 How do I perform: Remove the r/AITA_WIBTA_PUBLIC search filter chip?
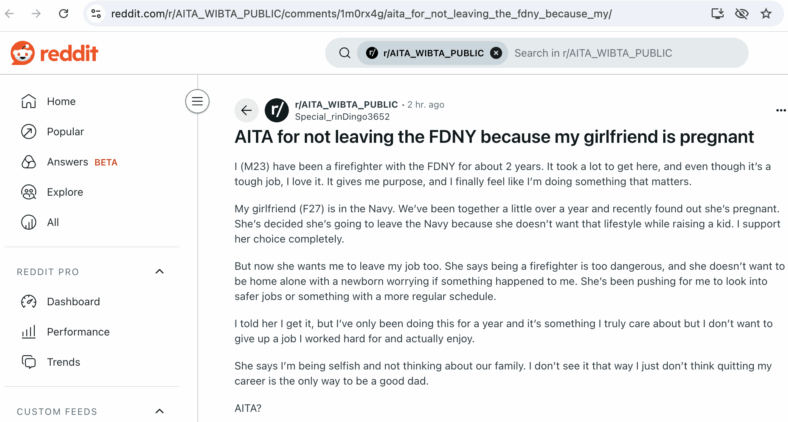(x=496, y=53)
